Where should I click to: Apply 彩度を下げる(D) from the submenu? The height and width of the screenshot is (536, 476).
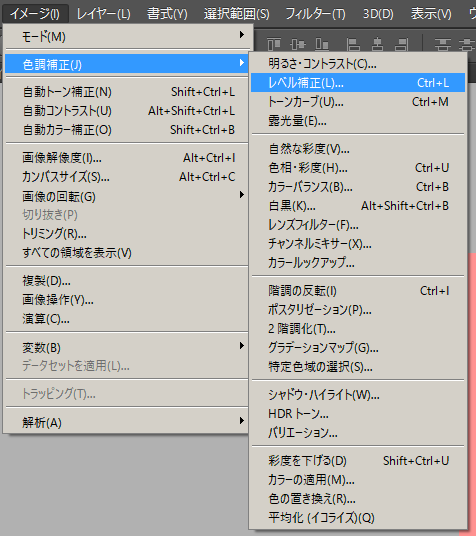(358, 461)
